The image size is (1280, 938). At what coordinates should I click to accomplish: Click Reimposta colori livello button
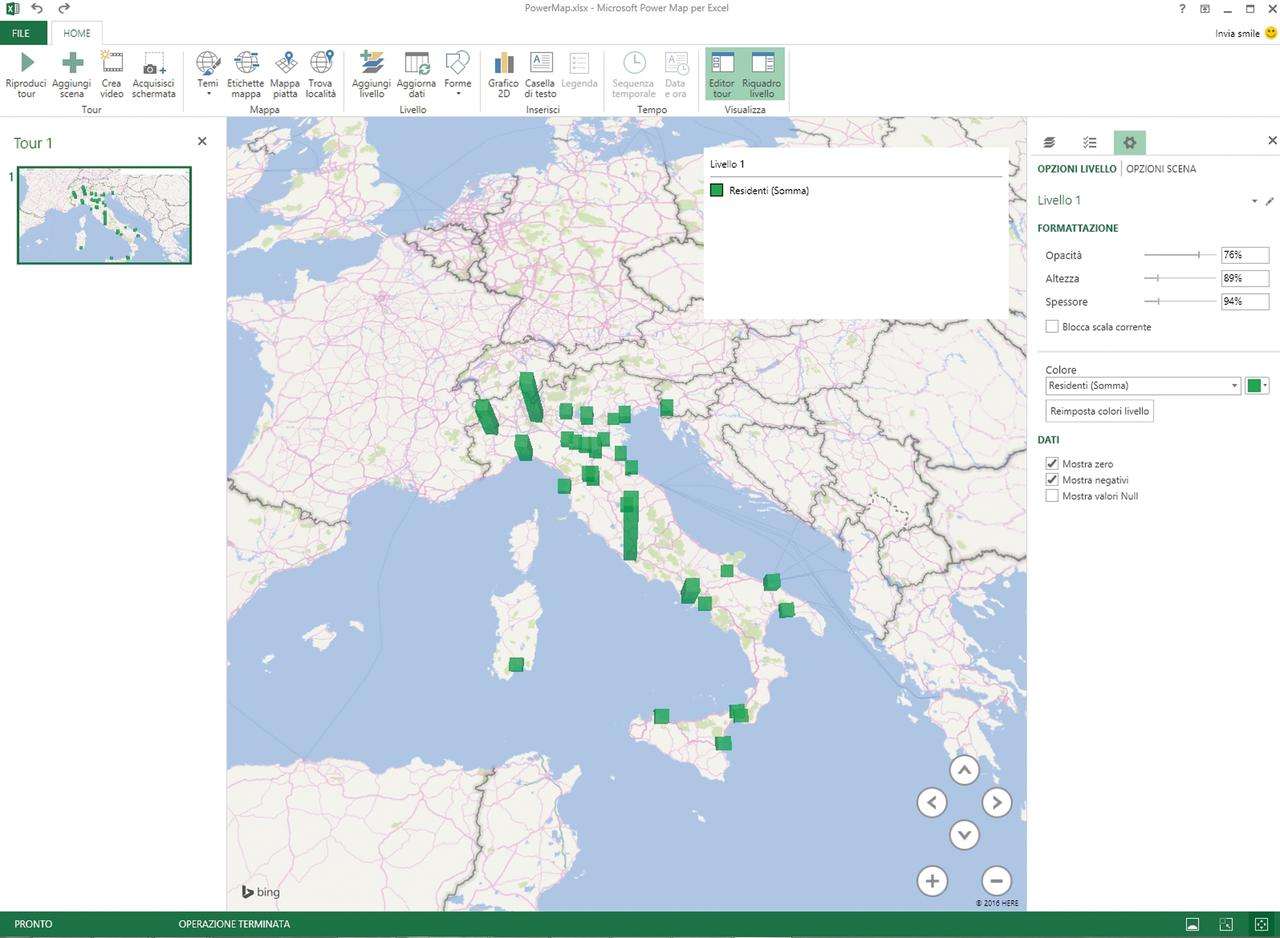click(1100, 411)
